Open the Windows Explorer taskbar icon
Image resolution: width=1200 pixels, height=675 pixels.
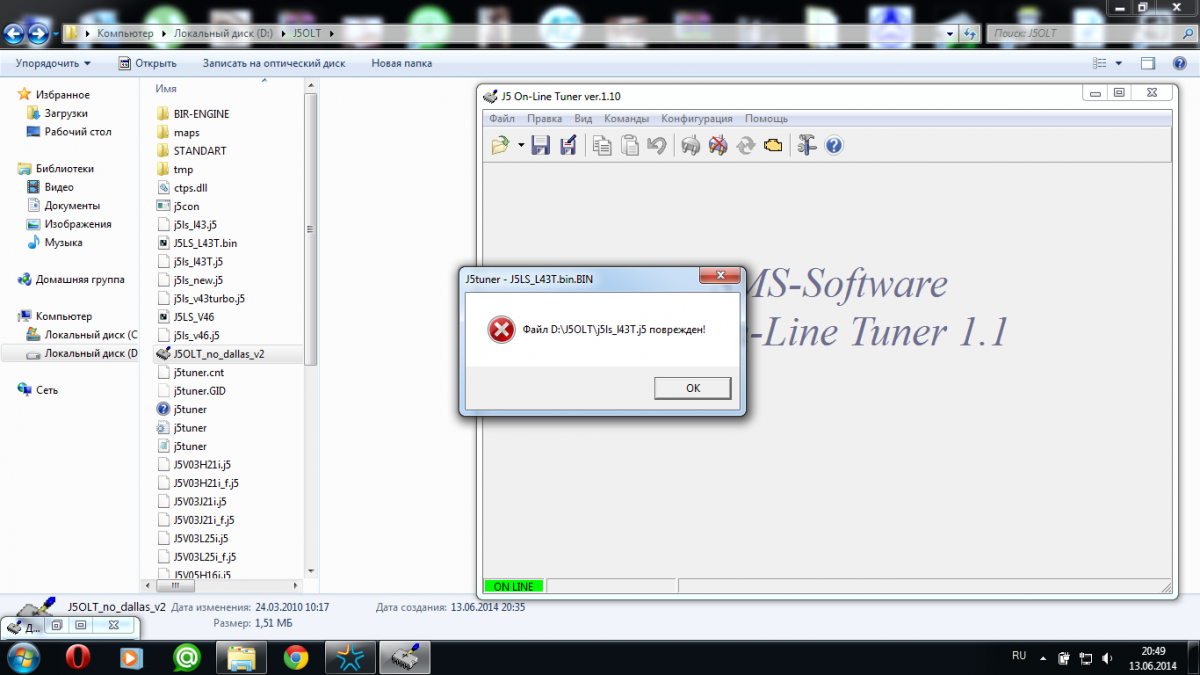point(243,657)
